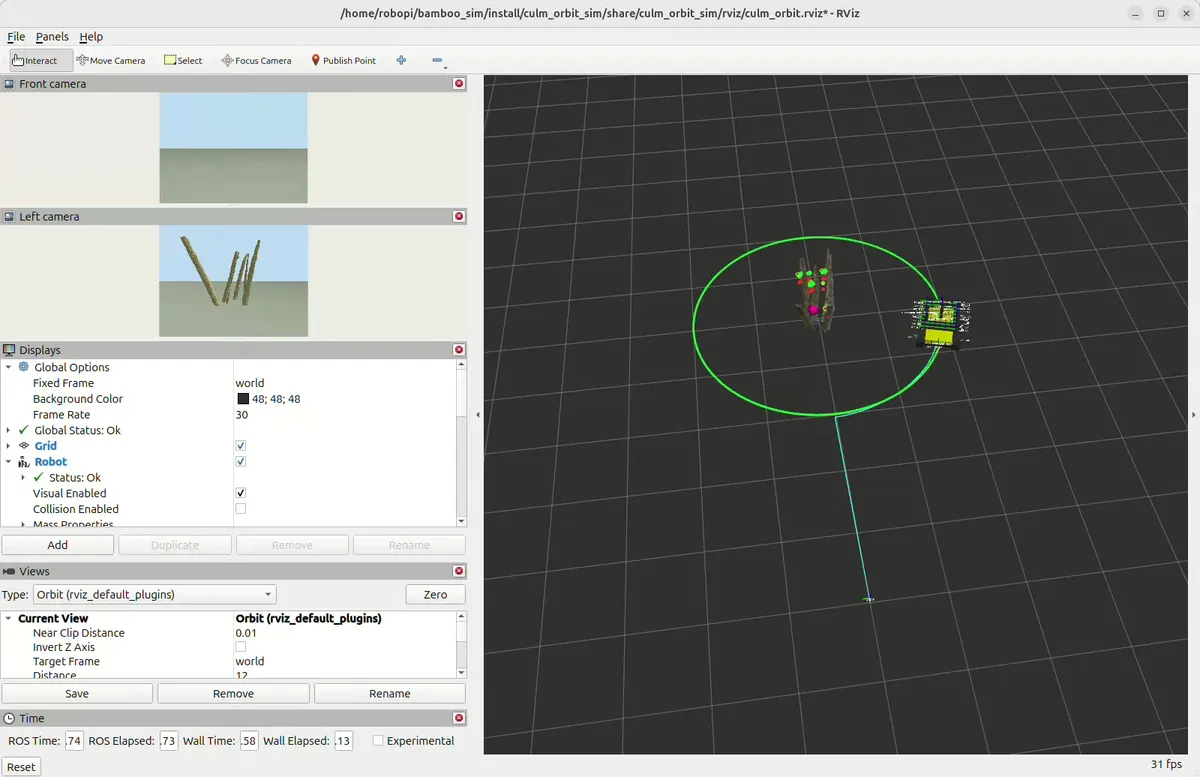Collapse the Robot display node
The width and height of the screenshot is (1200, 777).
[x=9, y=462]
